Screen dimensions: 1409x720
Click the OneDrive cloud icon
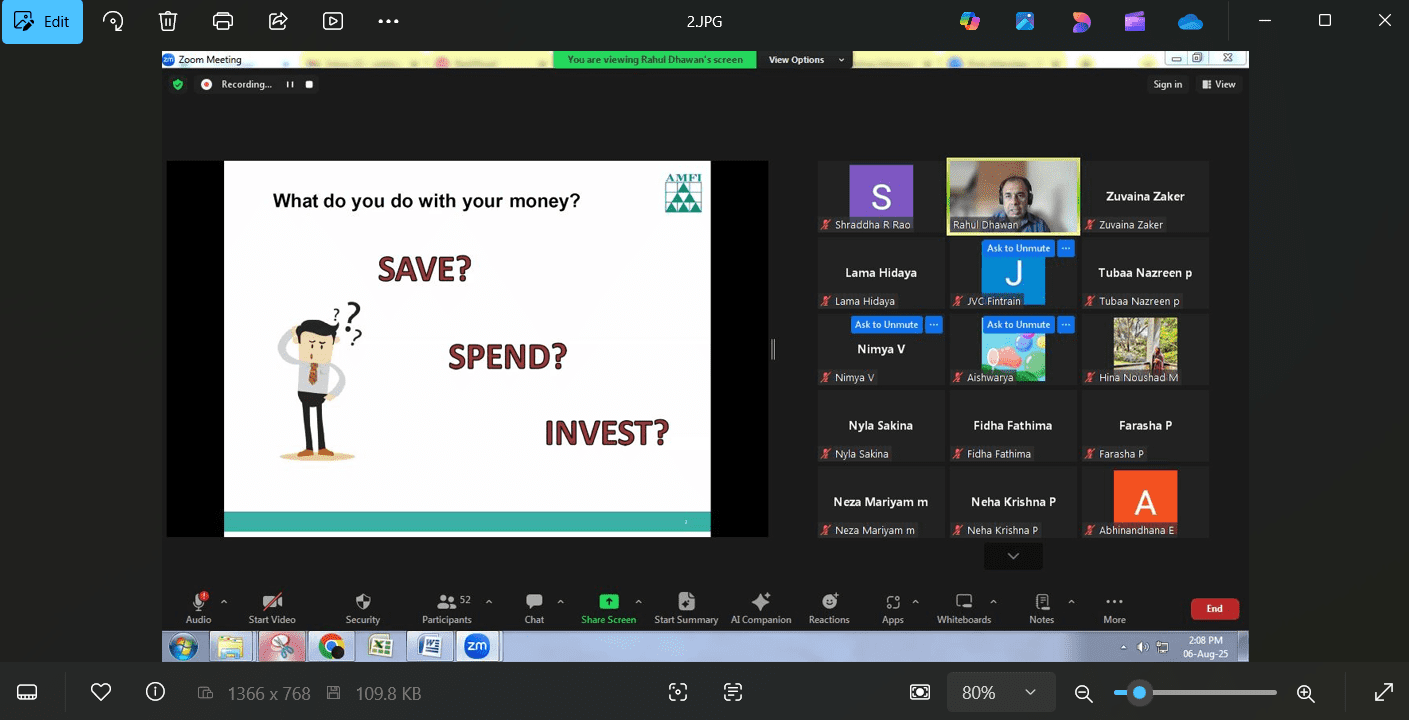(1190, 21)
